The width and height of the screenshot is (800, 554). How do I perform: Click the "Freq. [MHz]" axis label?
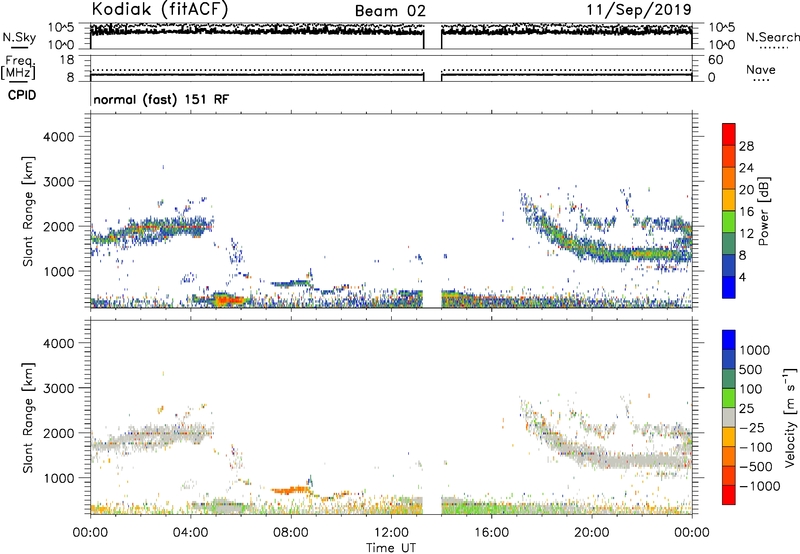pyautogui.click(x=18, y=67)
